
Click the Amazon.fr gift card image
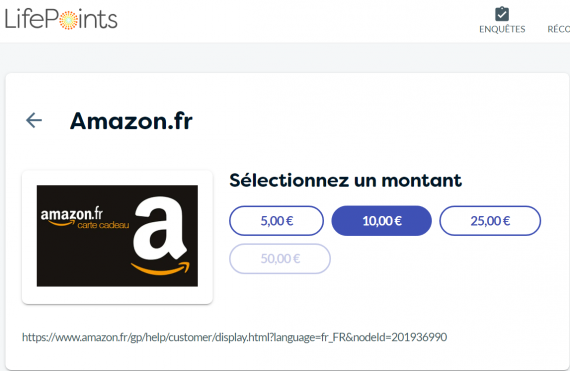point(117,236)
